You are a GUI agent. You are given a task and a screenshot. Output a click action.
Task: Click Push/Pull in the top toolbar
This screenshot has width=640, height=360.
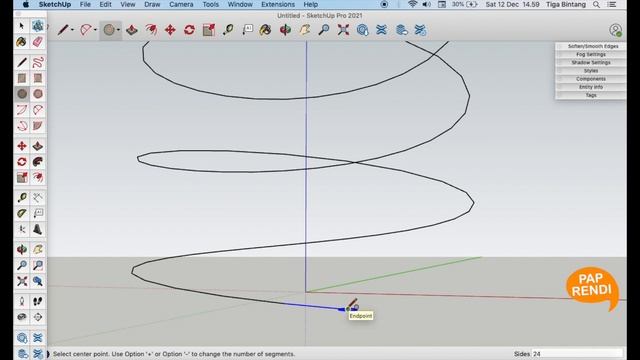131,30
